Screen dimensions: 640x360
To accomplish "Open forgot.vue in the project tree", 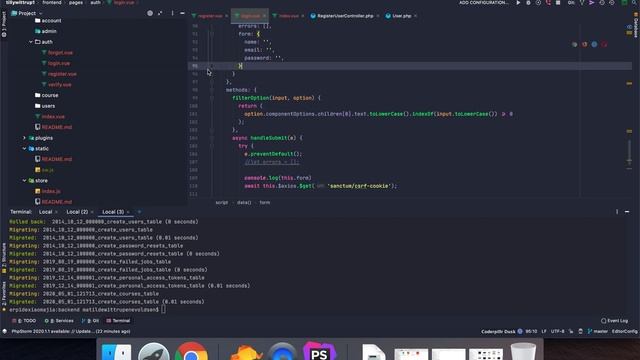I will click(x=60, y=53).
